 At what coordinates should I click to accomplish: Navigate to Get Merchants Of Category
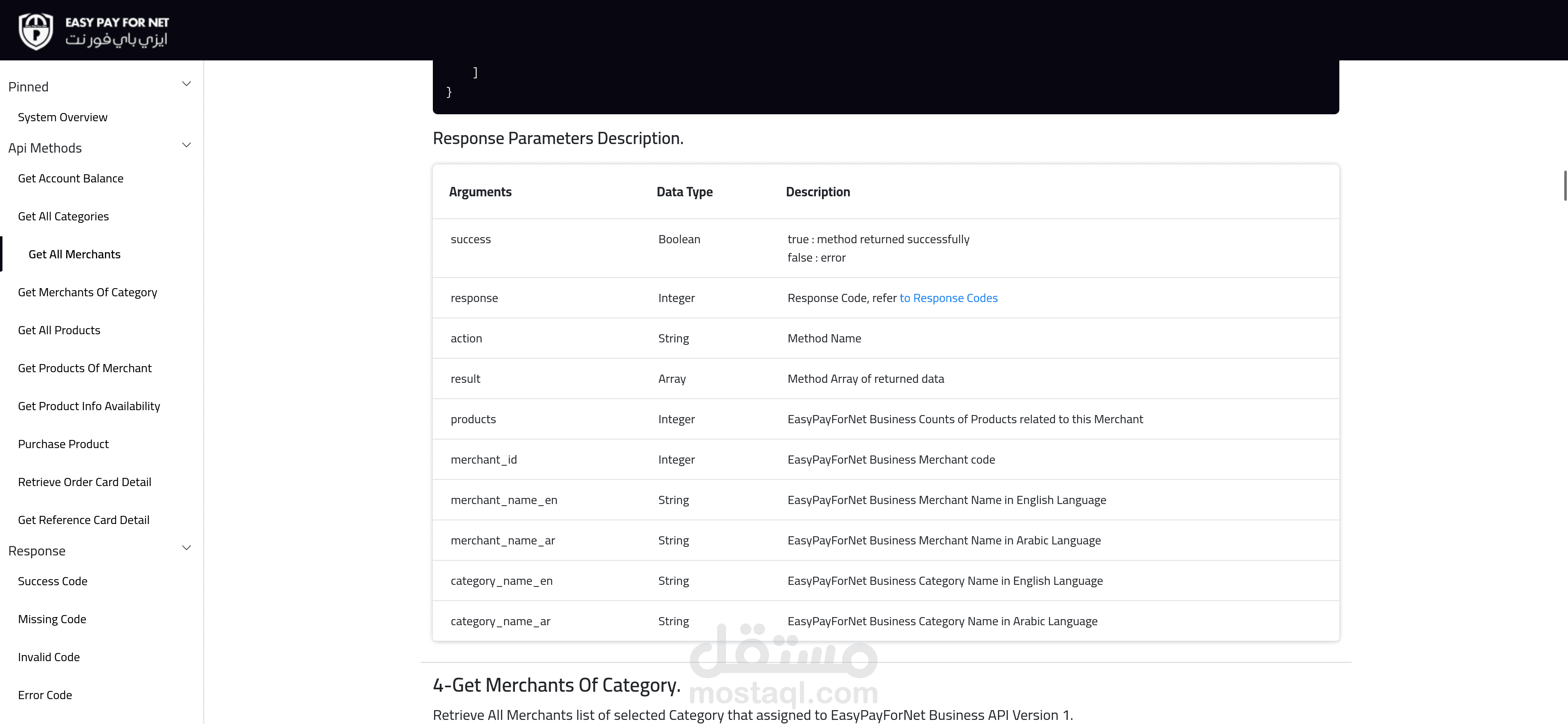pyautogui.click(x=88, y=293)
